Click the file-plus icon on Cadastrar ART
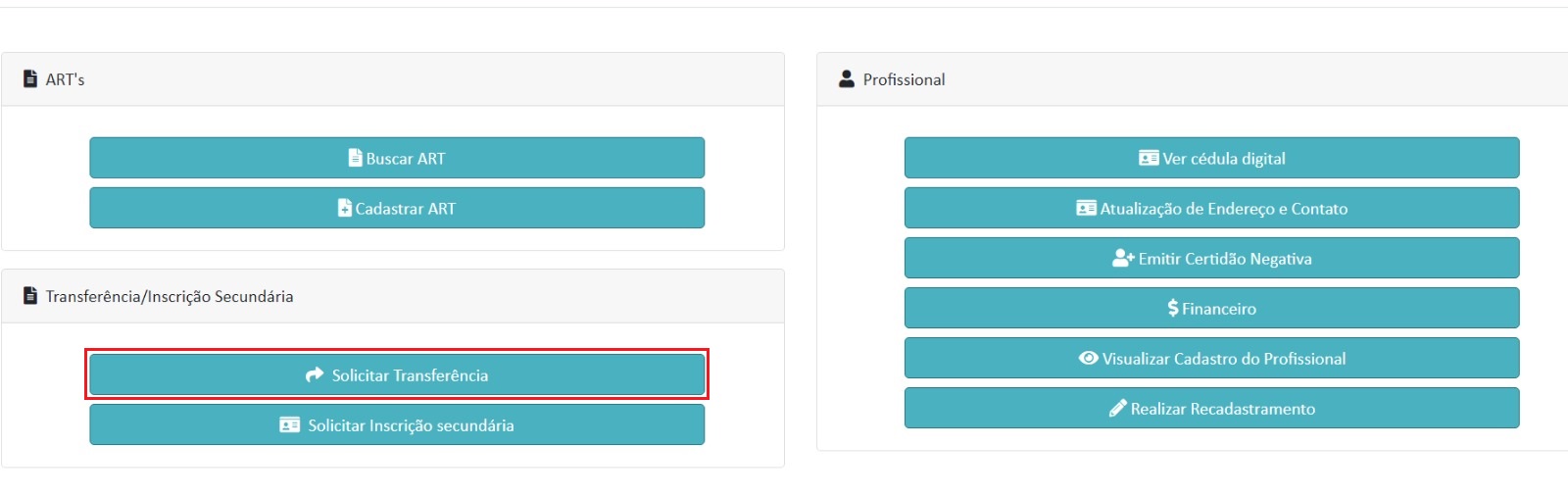Image resolution: width=1568 pixels, height=496 pixels. [344, 208]
